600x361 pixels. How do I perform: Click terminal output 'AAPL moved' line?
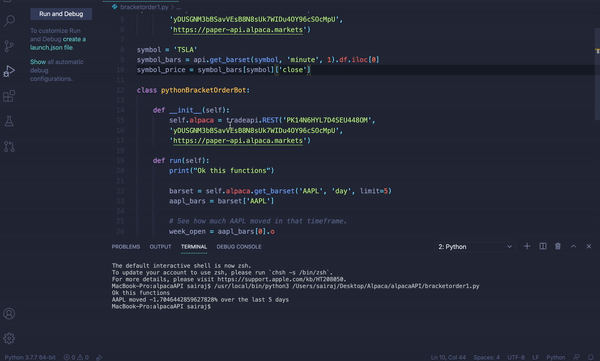(x=200, y=299)
